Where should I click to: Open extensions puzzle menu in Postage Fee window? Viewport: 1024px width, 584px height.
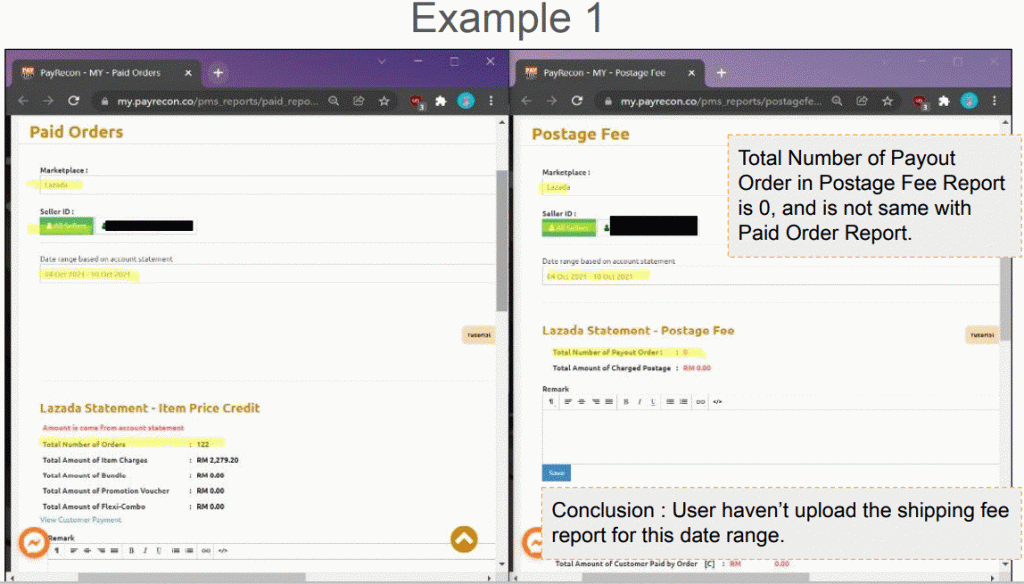tap(944, 101)
